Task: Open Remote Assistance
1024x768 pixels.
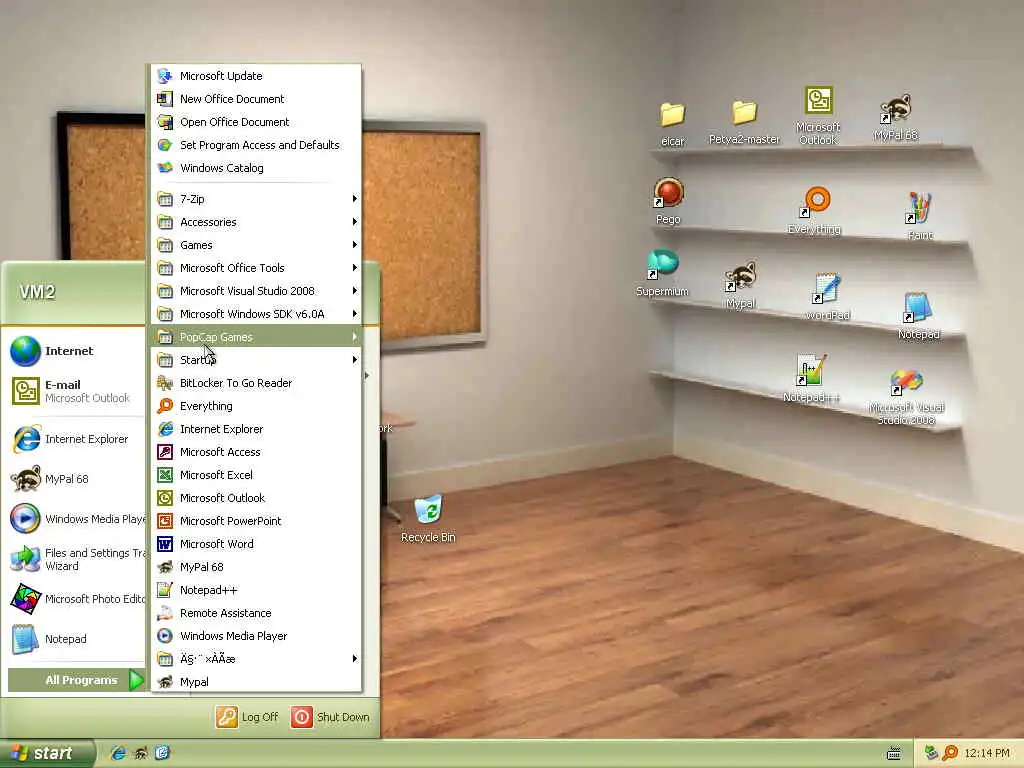Action: [x=257, y=613]
